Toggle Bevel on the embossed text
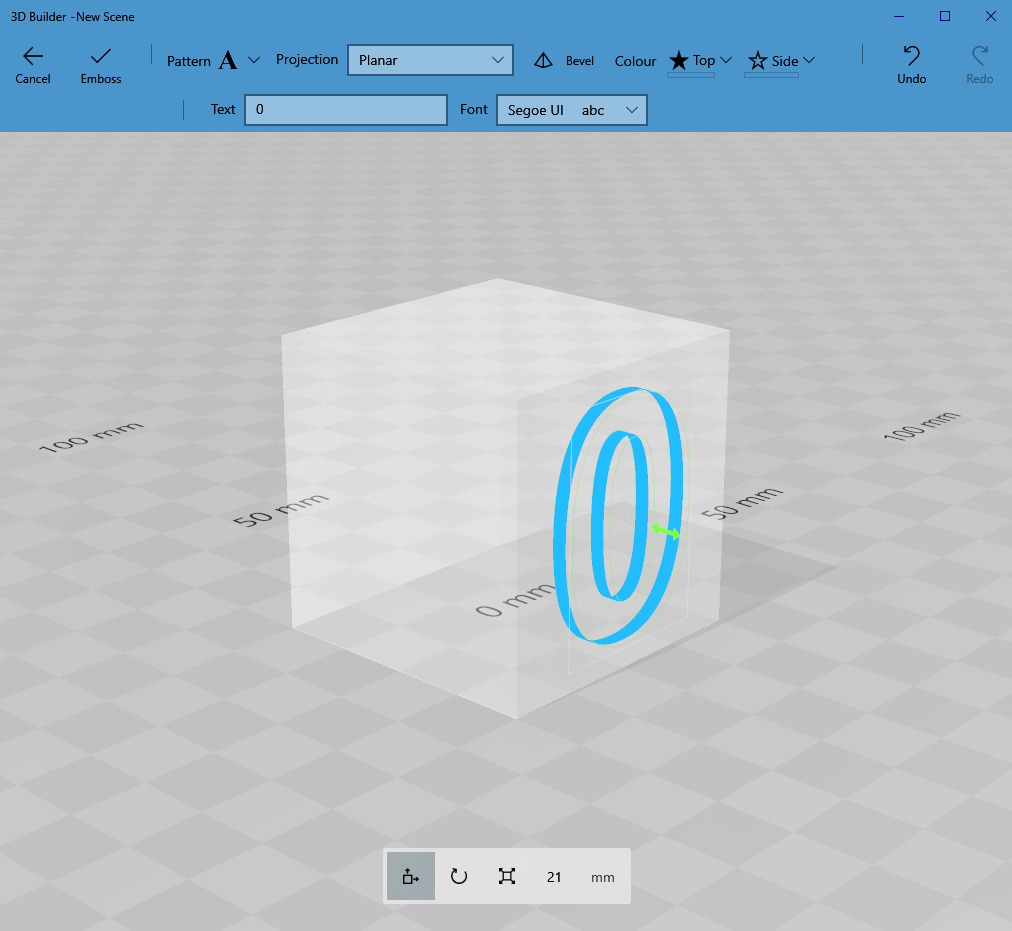 [x=565, y=61]
